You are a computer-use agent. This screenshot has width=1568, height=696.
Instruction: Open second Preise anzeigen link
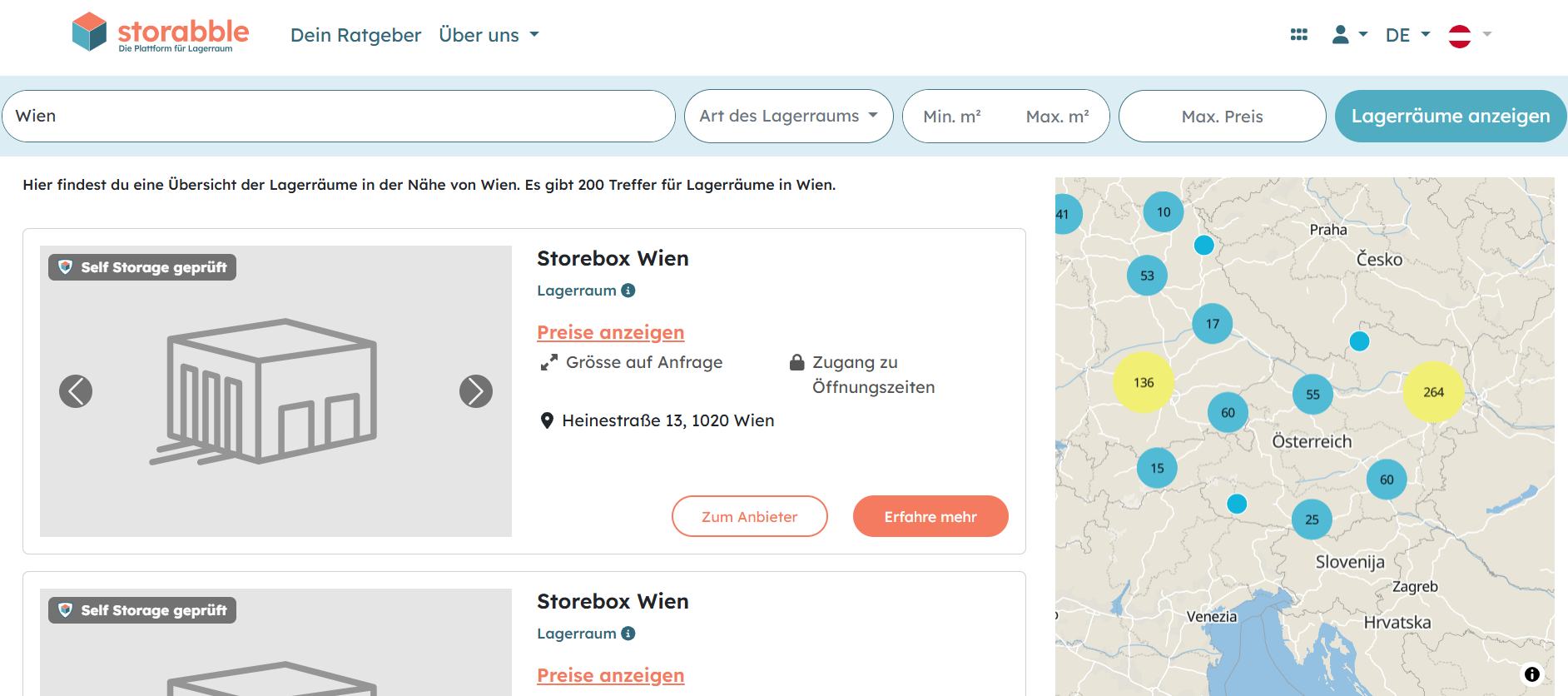click(611, 675)
